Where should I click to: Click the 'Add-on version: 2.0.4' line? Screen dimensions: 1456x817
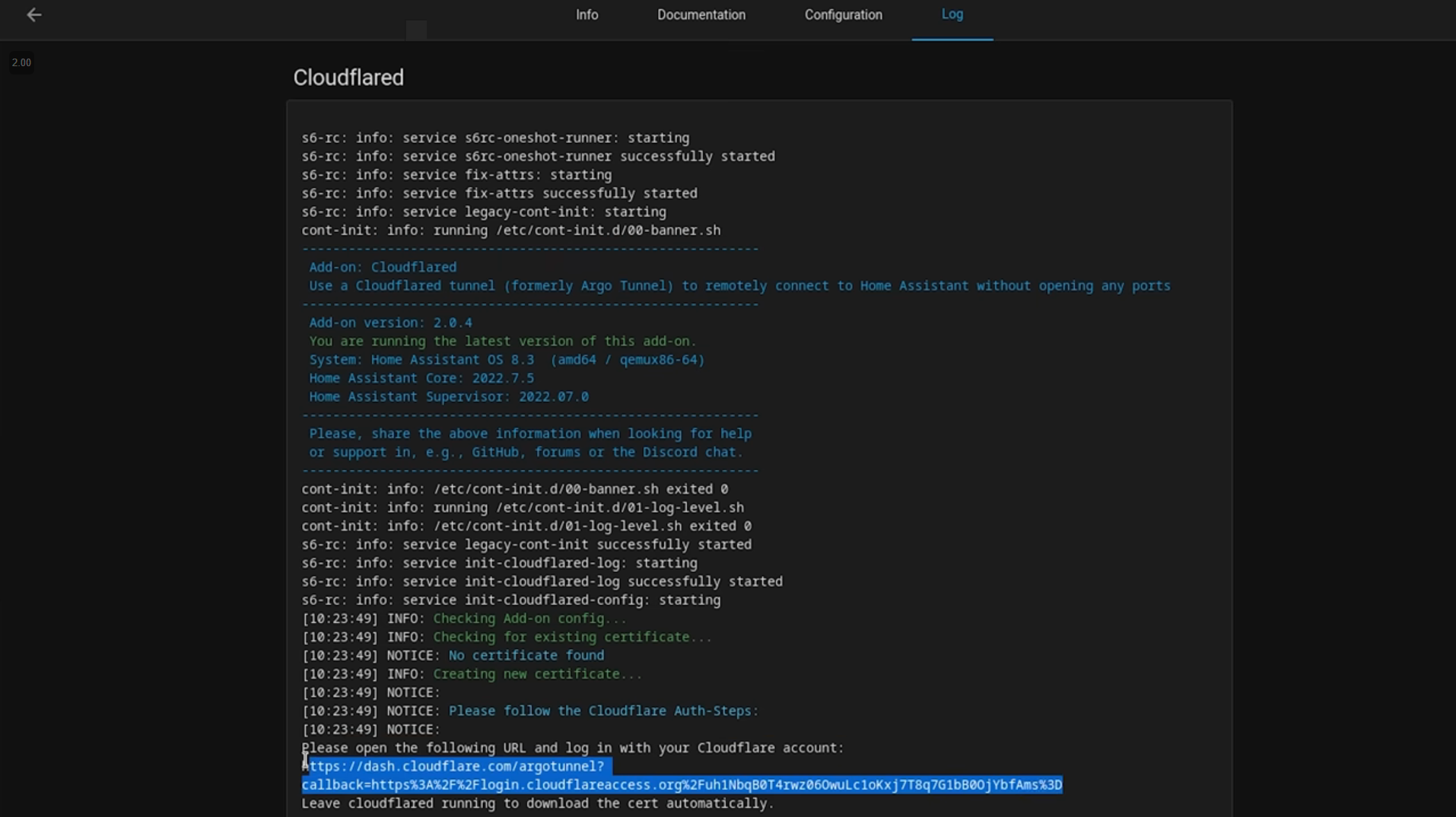point(390,323)
